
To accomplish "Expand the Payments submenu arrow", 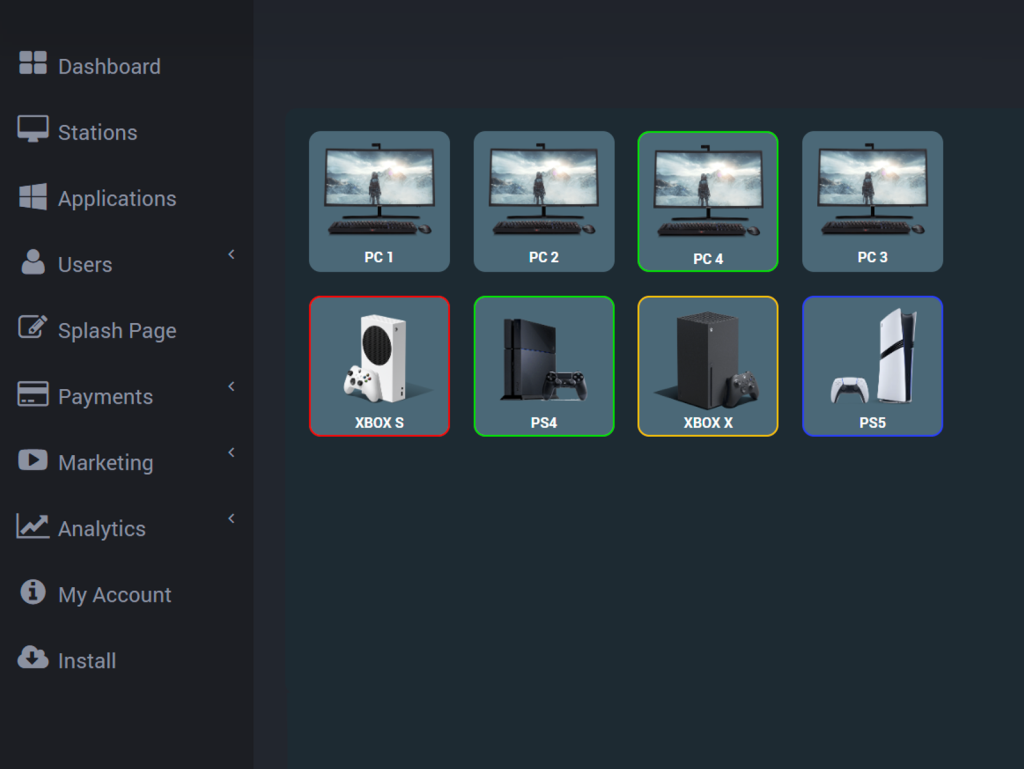I will point(231,387).
